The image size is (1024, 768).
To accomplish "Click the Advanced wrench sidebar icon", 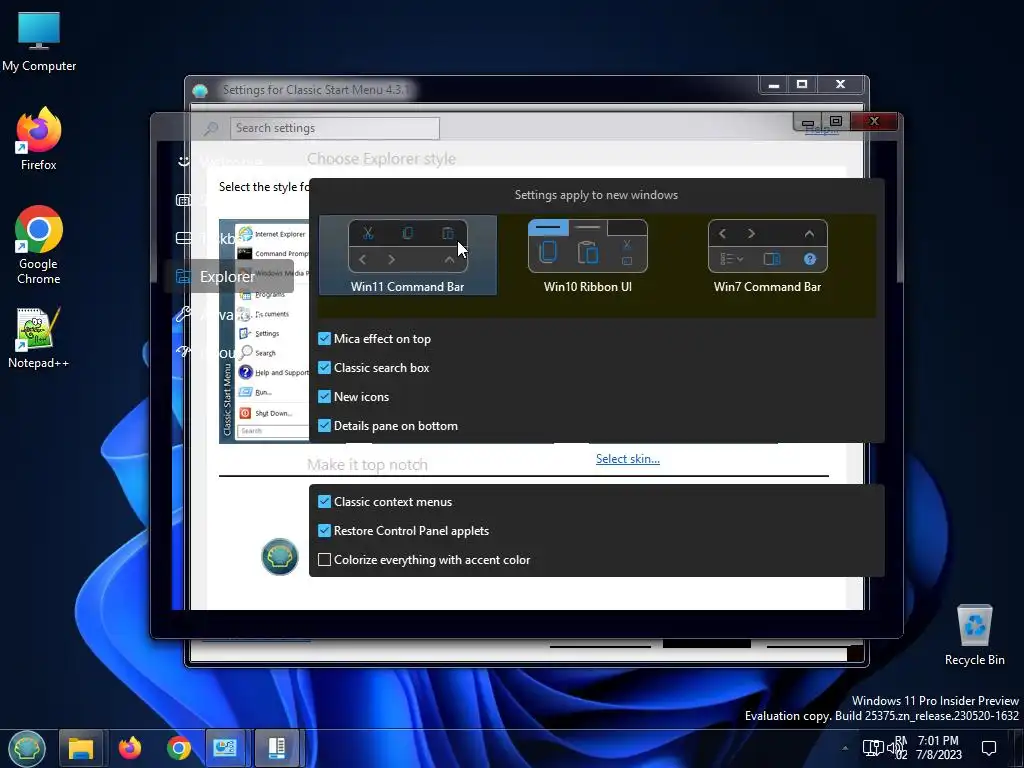I will click(x=184, y=314).
